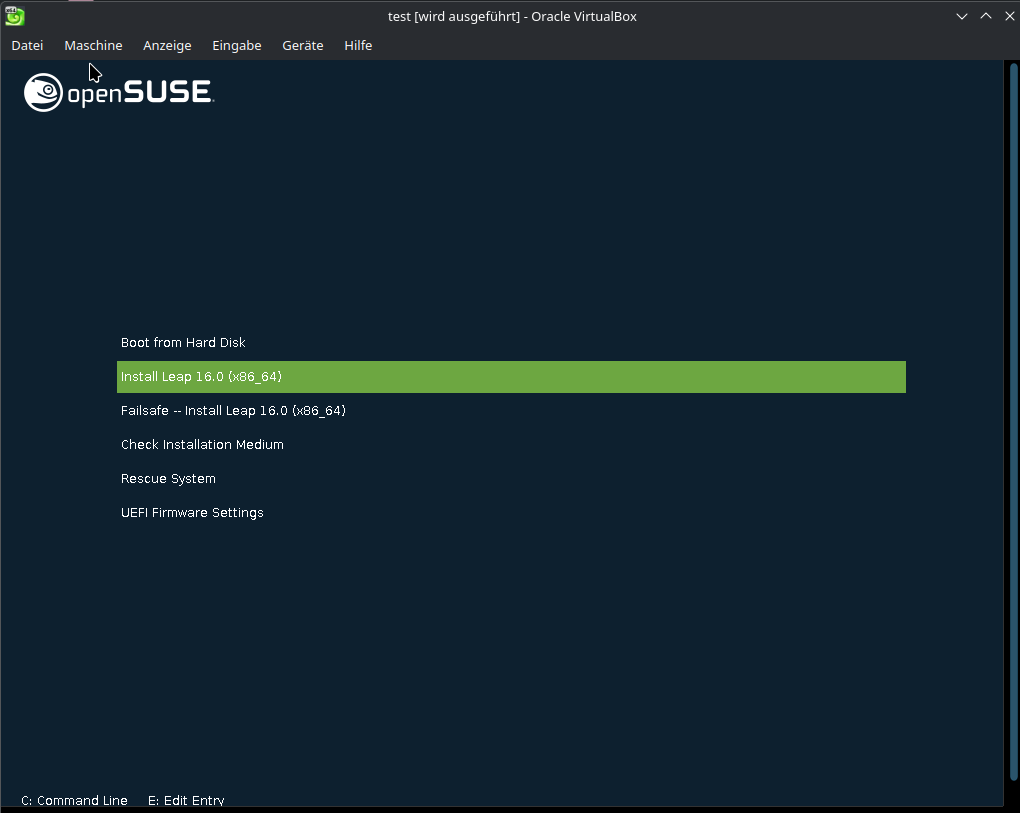The height and width of the screenshot is (813, 1020).
Task: Close the VirtualBox VM window
Action: click(x=1007, y=16)
